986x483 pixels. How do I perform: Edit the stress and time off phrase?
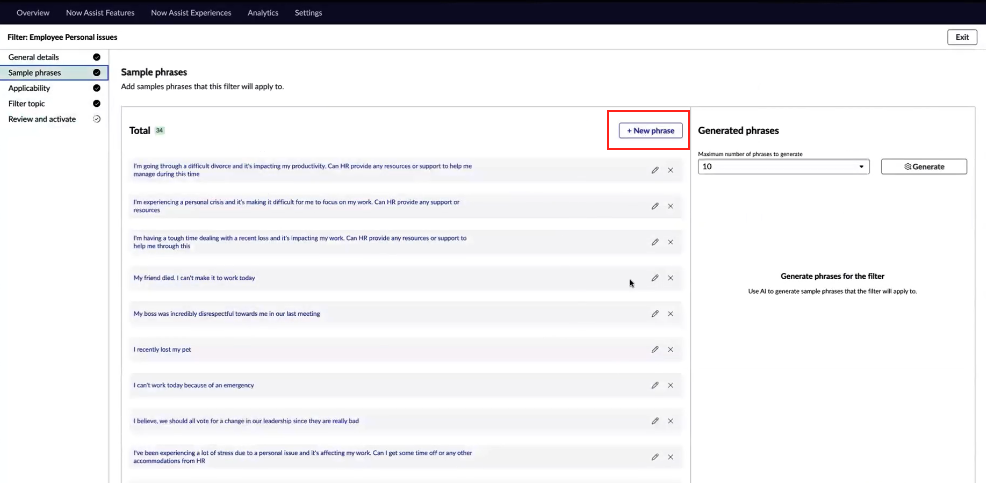click(x=655, y=457)
